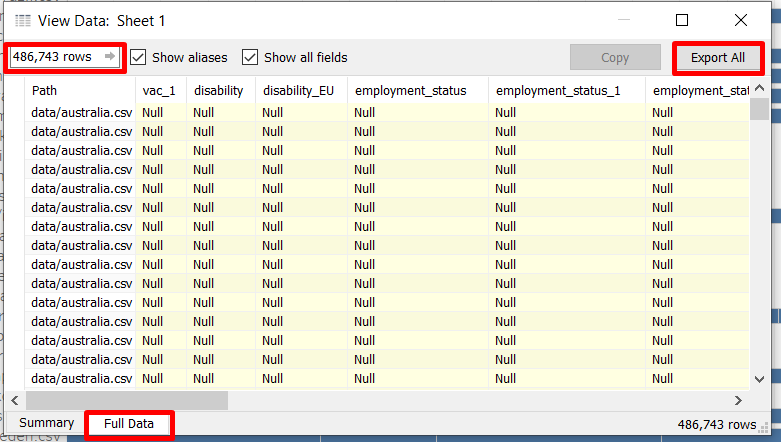Switch to the Full Data tab

tap(129, 424)
